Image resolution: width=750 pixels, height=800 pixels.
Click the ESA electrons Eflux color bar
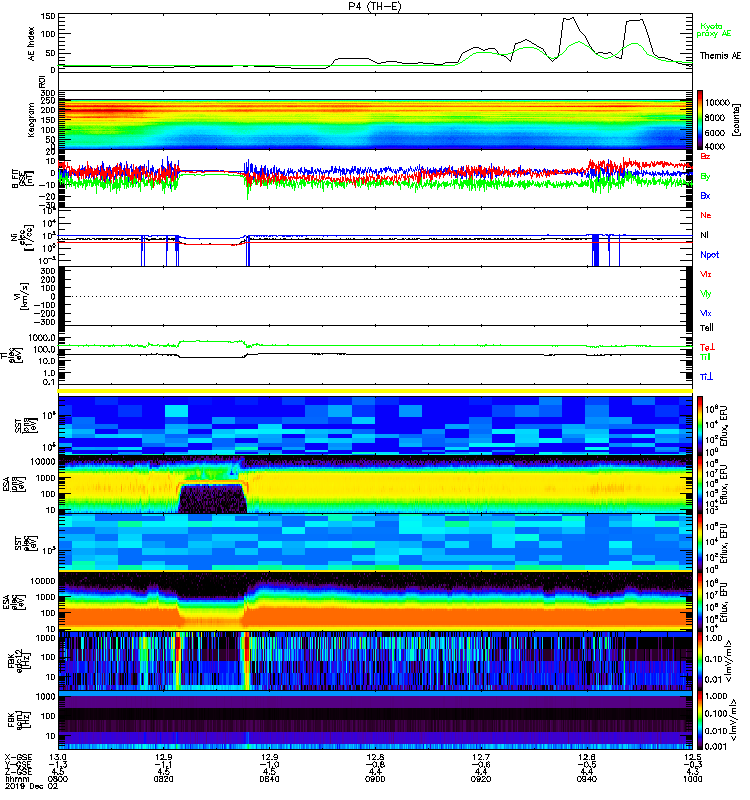point(700,601)
